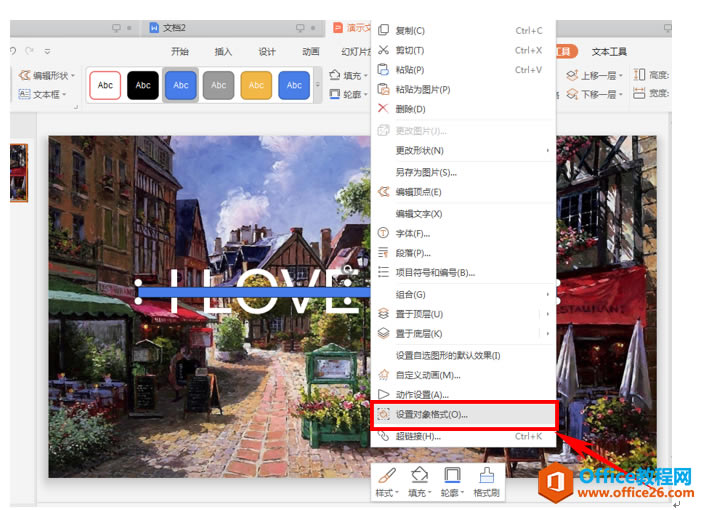Click the Paragraph (段落) icon
Image resolution: width=701 pixels, height=510 pixels.
[x=383, y=253]
